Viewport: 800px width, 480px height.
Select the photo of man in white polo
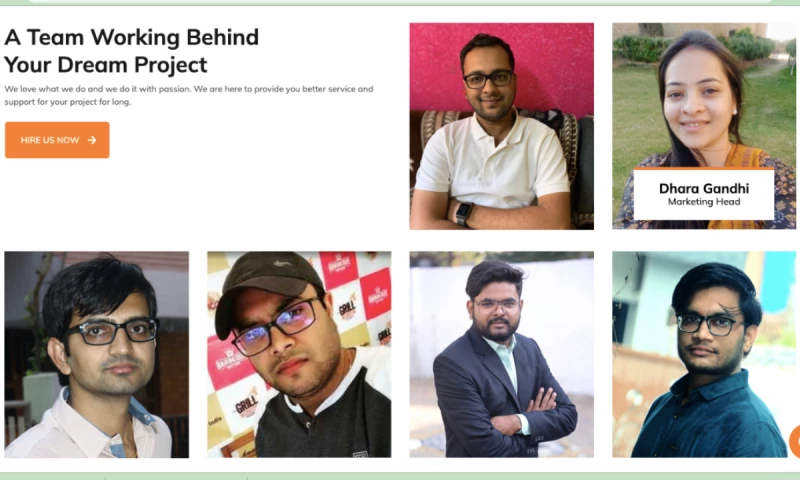(502, 126)
